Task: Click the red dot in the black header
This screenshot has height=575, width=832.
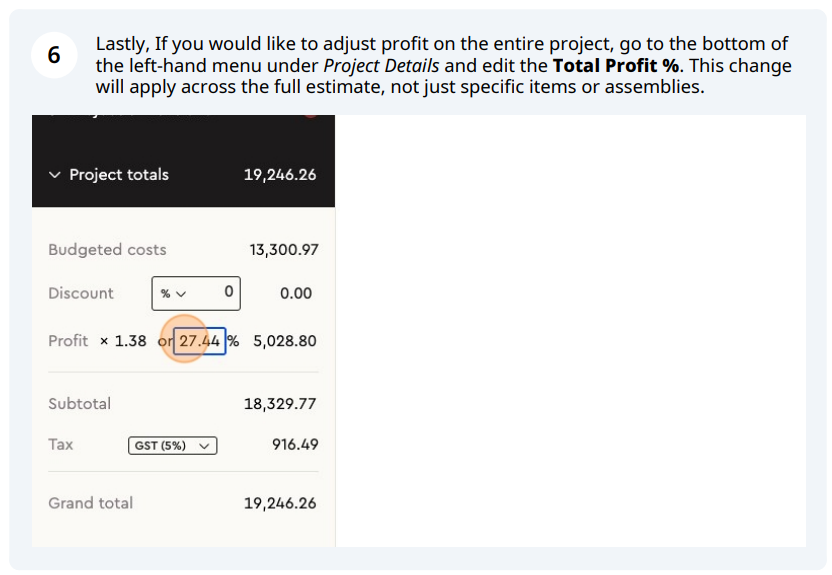Action: coord(311,116)
